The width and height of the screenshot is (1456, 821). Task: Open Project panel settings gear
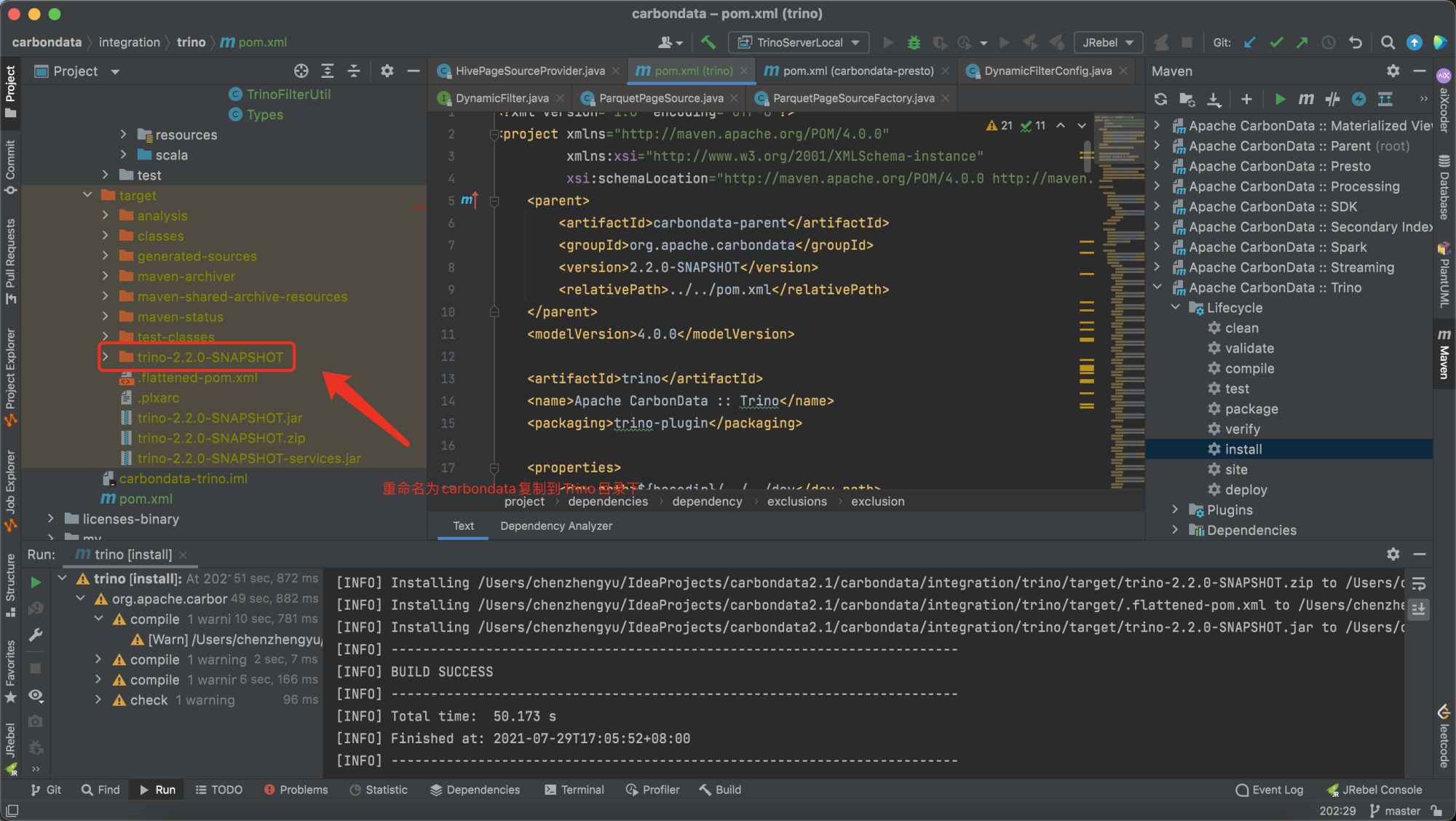(387, 71)
